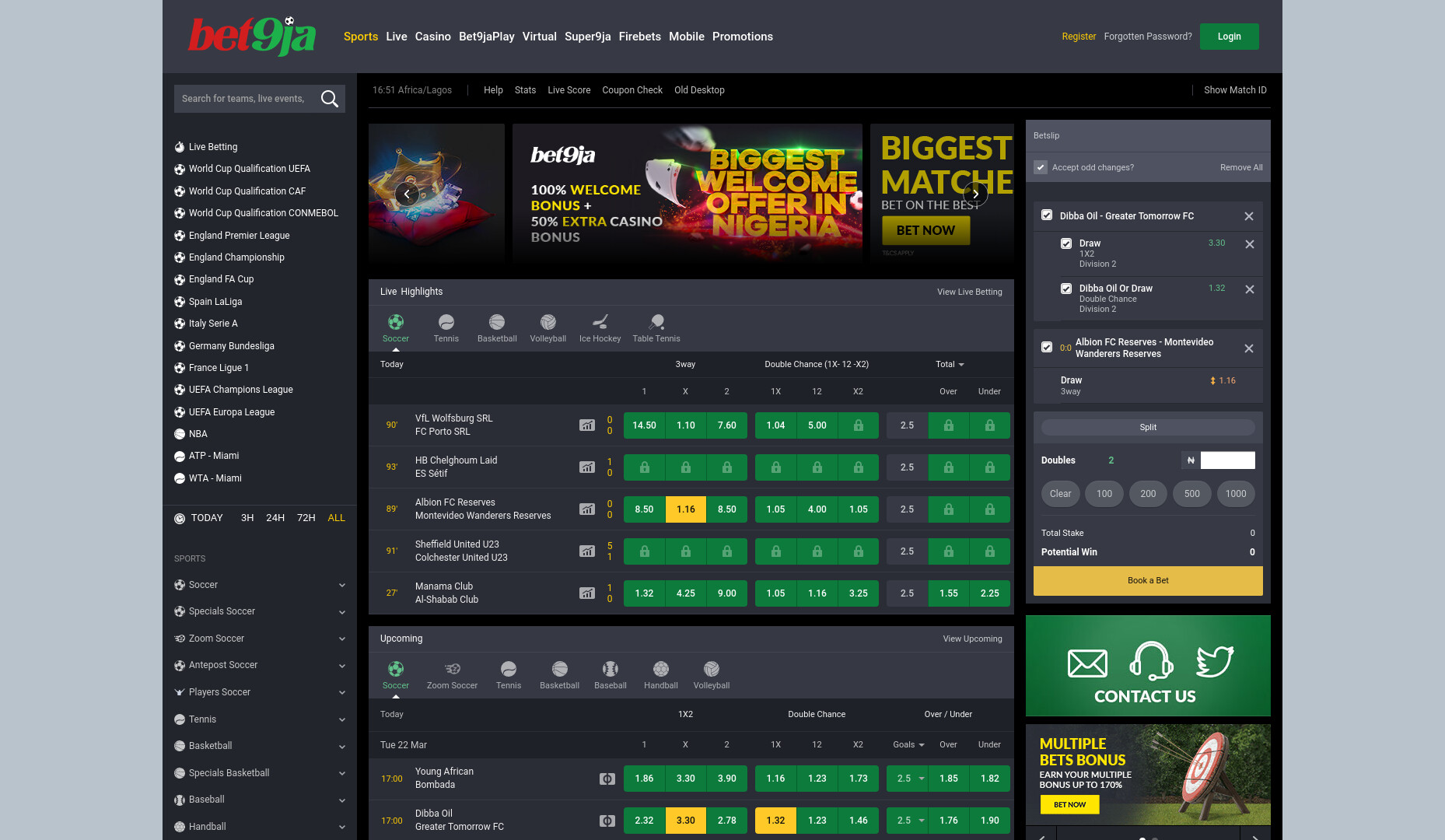Select Soccer icon in Live Highlights

pyautogui.click(x=396, y=322)
